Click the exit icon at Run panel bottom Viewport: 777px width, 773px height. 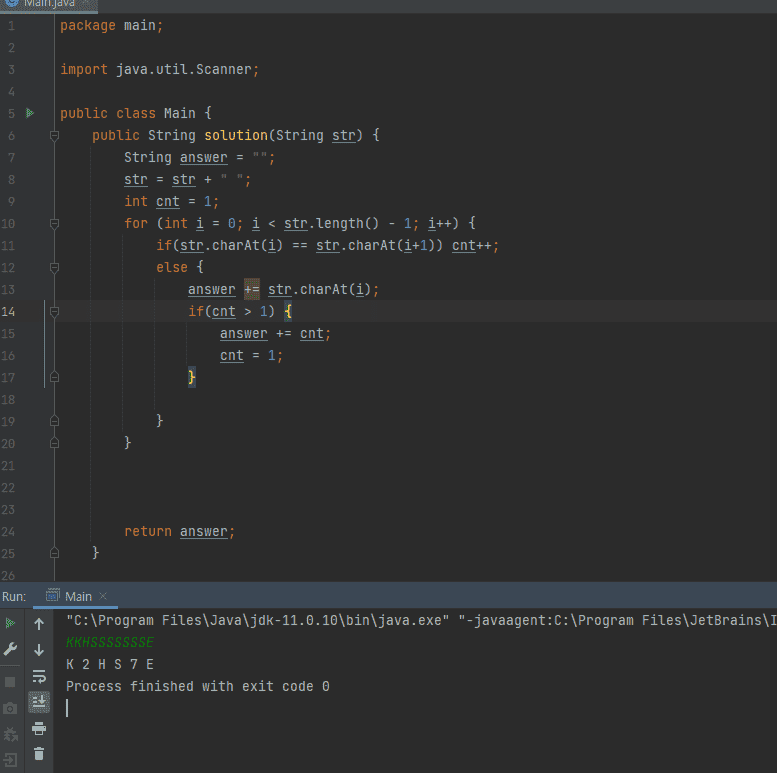[11, 760]
